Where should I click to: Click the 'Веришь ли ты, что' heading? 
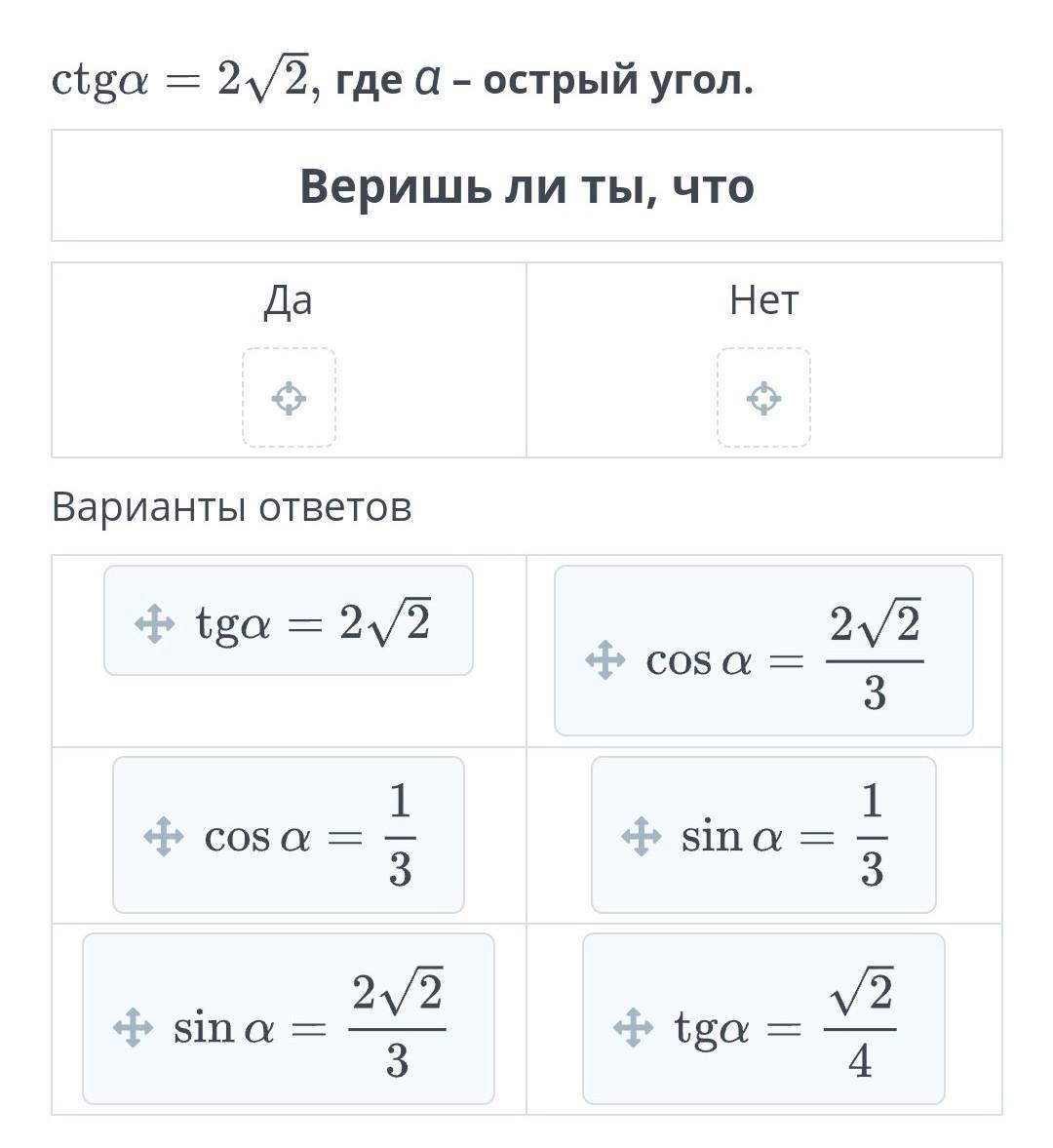point(526,185)
